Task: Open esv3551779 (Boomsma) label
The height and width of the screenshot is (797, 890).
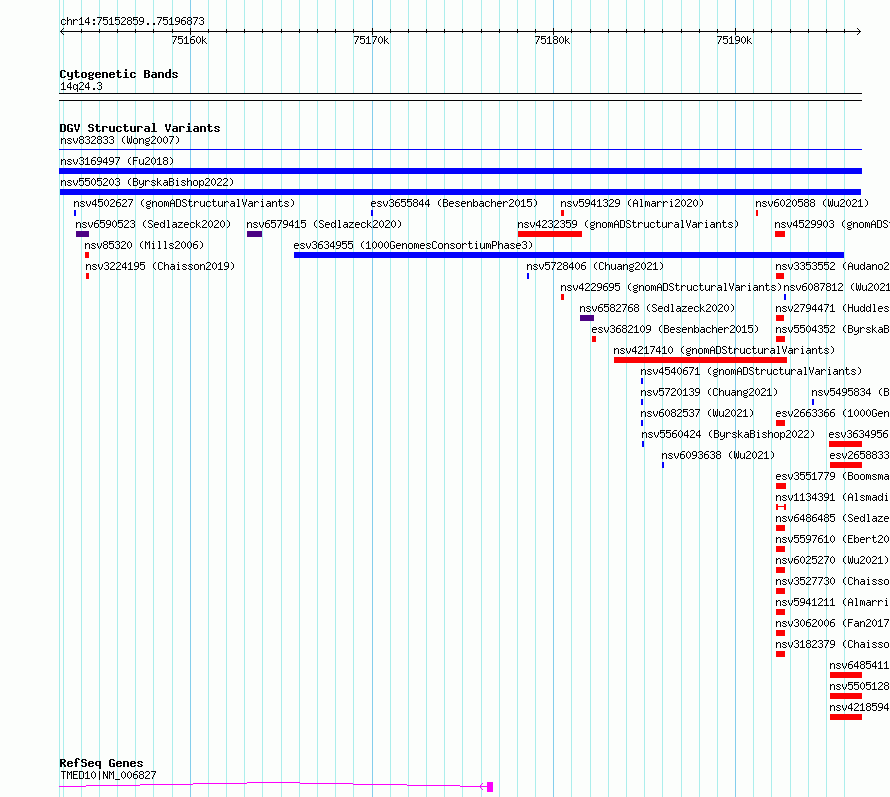Action: pos(832,476)
